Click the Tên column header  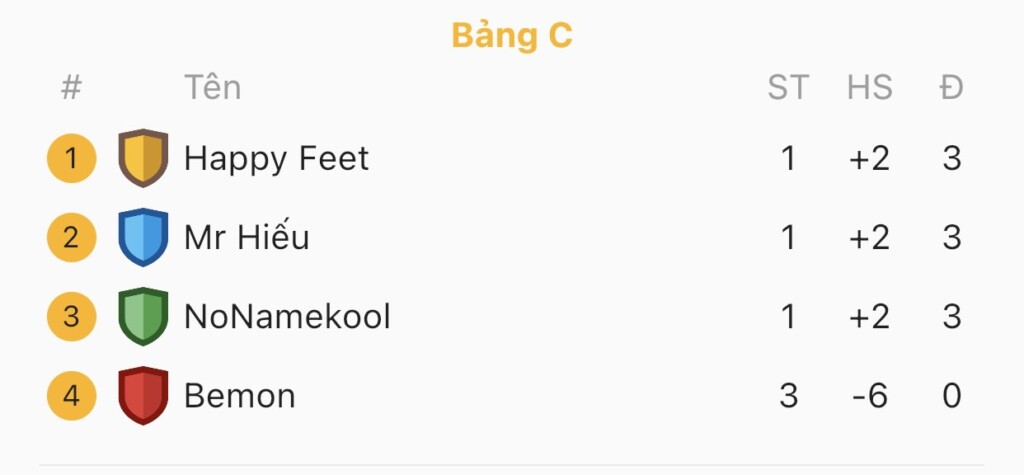click(212, 86)
